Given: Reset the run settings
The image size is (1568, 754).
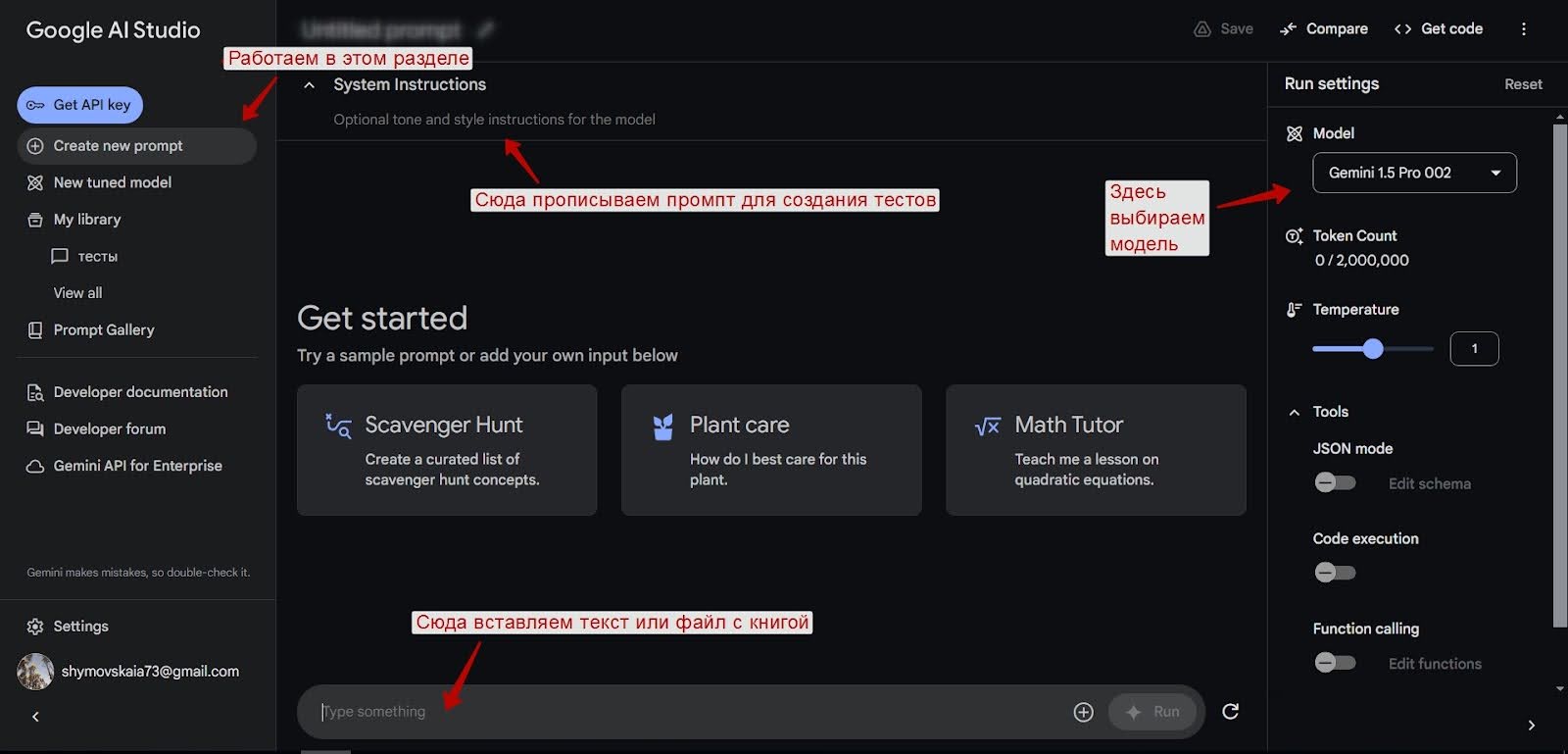Looking at the screenshot, I should [x=1523, y=84].
